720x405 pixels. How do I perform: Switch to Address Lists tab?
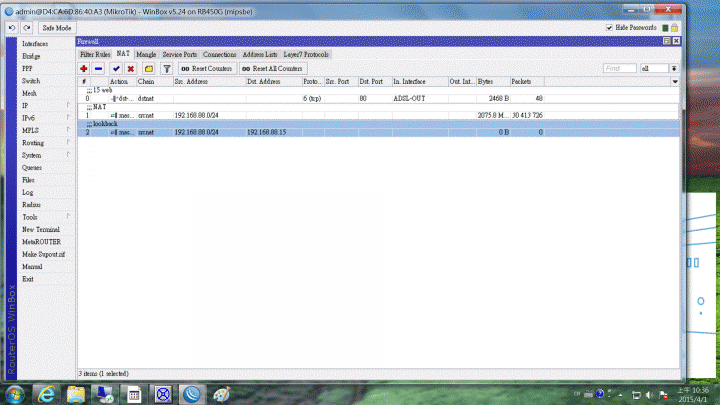pyautogui.click(x=260, y=55)
